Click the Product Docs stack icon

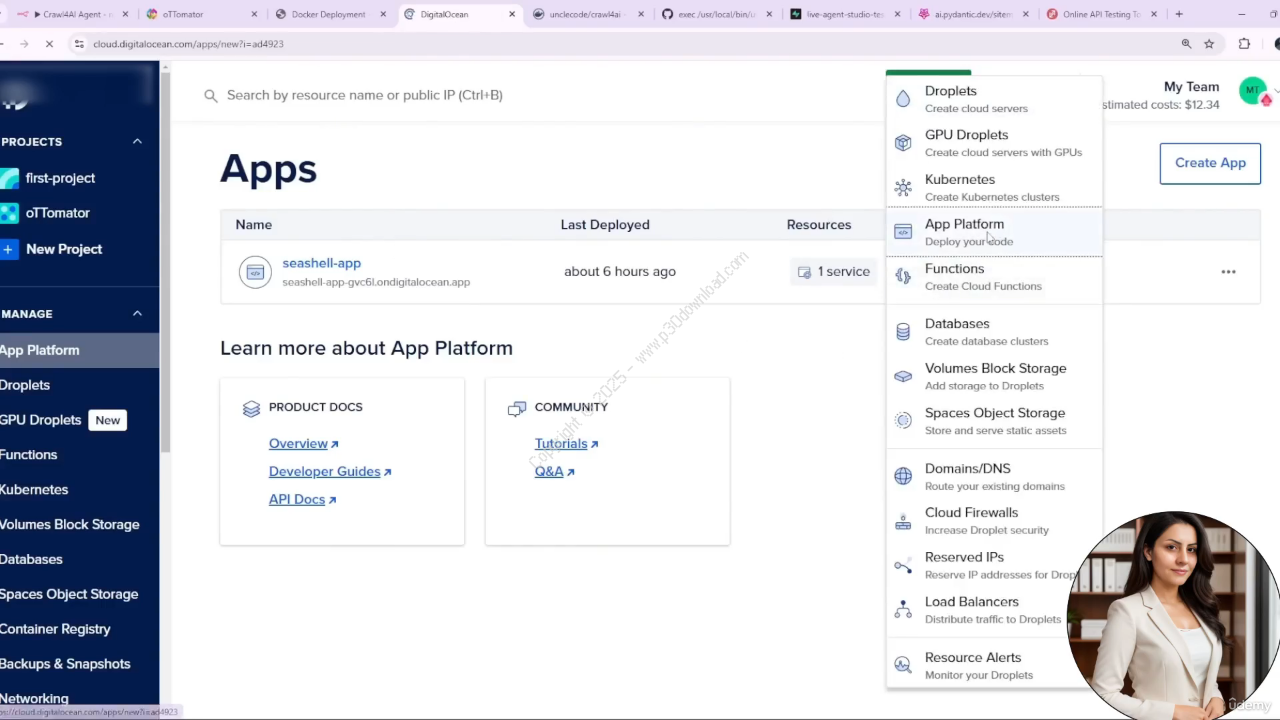[252, 408]
